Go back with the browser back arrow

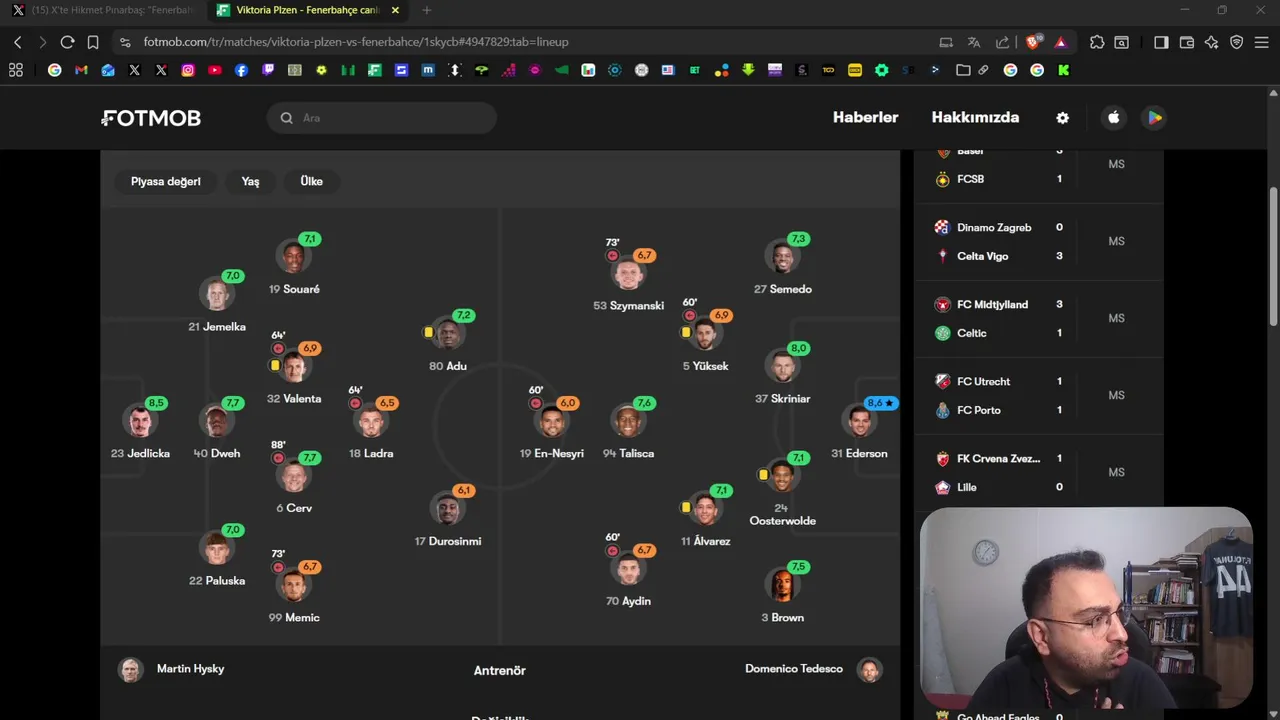click(17, 42)
